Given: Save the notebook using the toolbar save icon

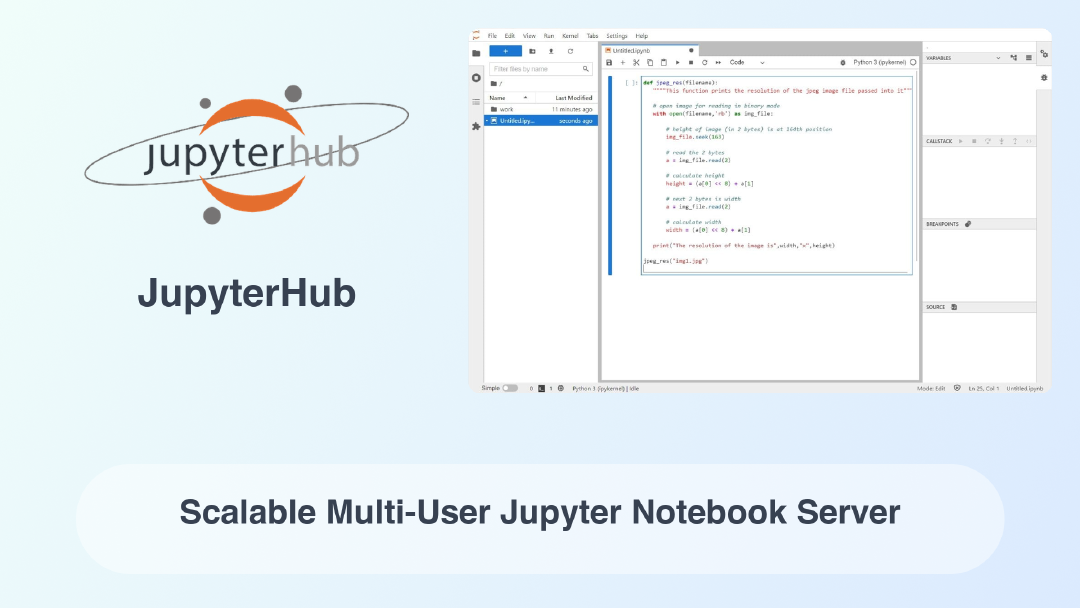Looking at the screenshot, I should [609, 62].
